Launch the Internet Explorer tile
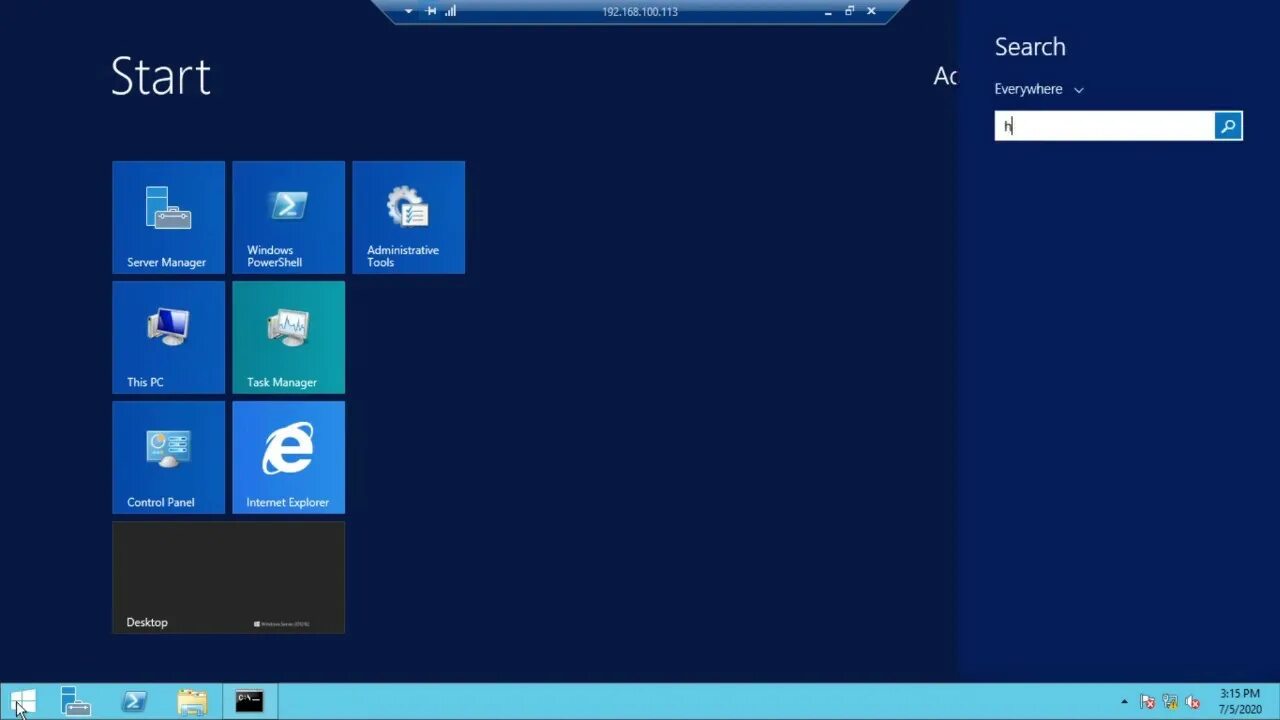The image size is (1280, 720). pos(288,457)
